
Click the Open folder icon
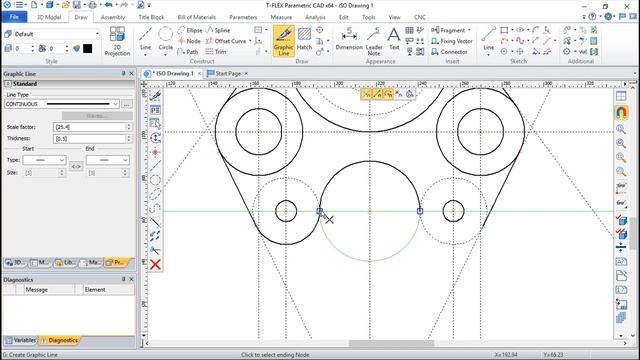(65, 5)
